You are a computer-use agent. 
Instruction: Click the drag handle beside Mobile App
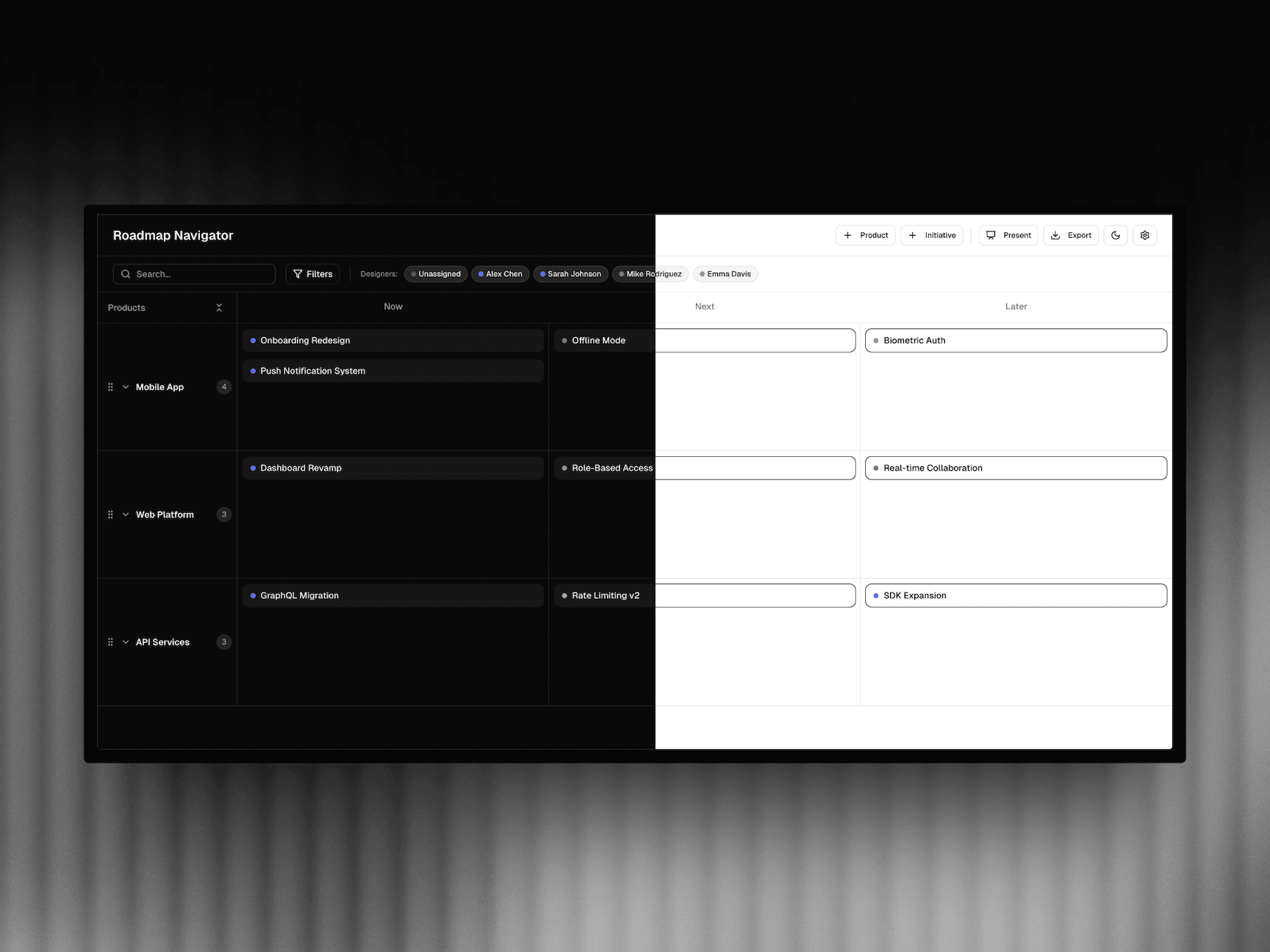(110, 386)
